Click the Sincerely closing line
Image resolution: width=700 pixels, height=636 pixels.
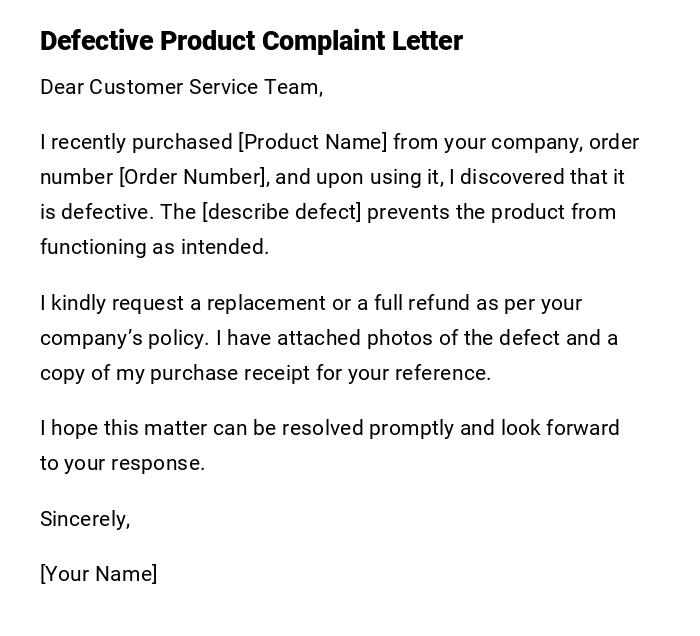click(85, 519)
